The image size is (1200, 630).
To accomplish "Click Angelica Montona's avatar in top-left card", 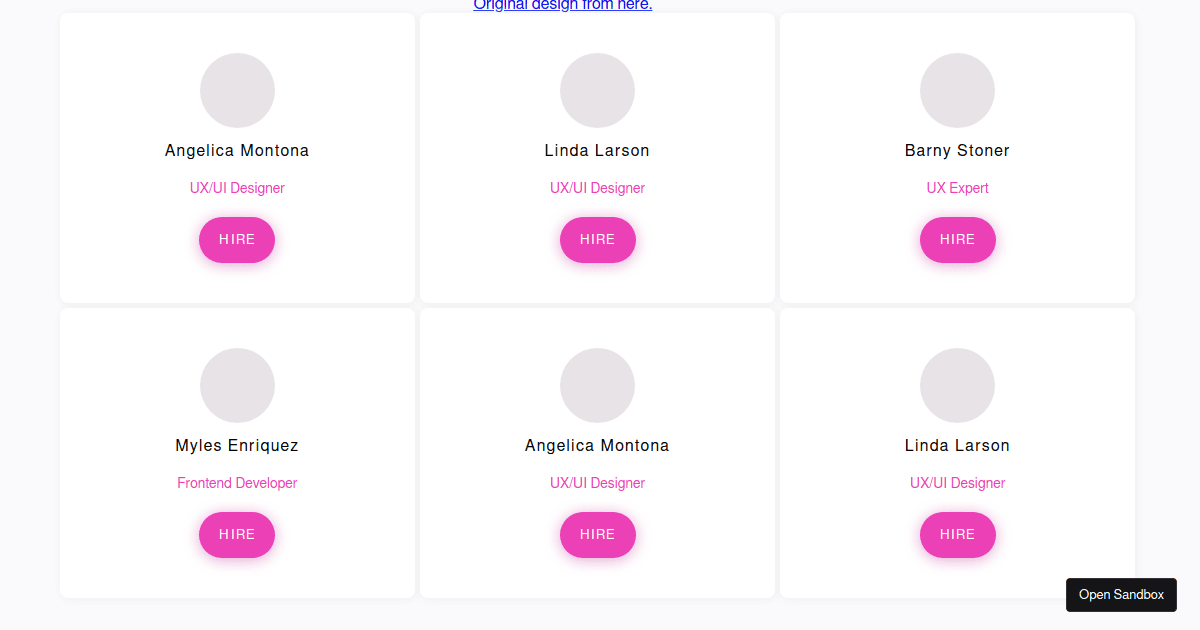I will coord(237,90).
